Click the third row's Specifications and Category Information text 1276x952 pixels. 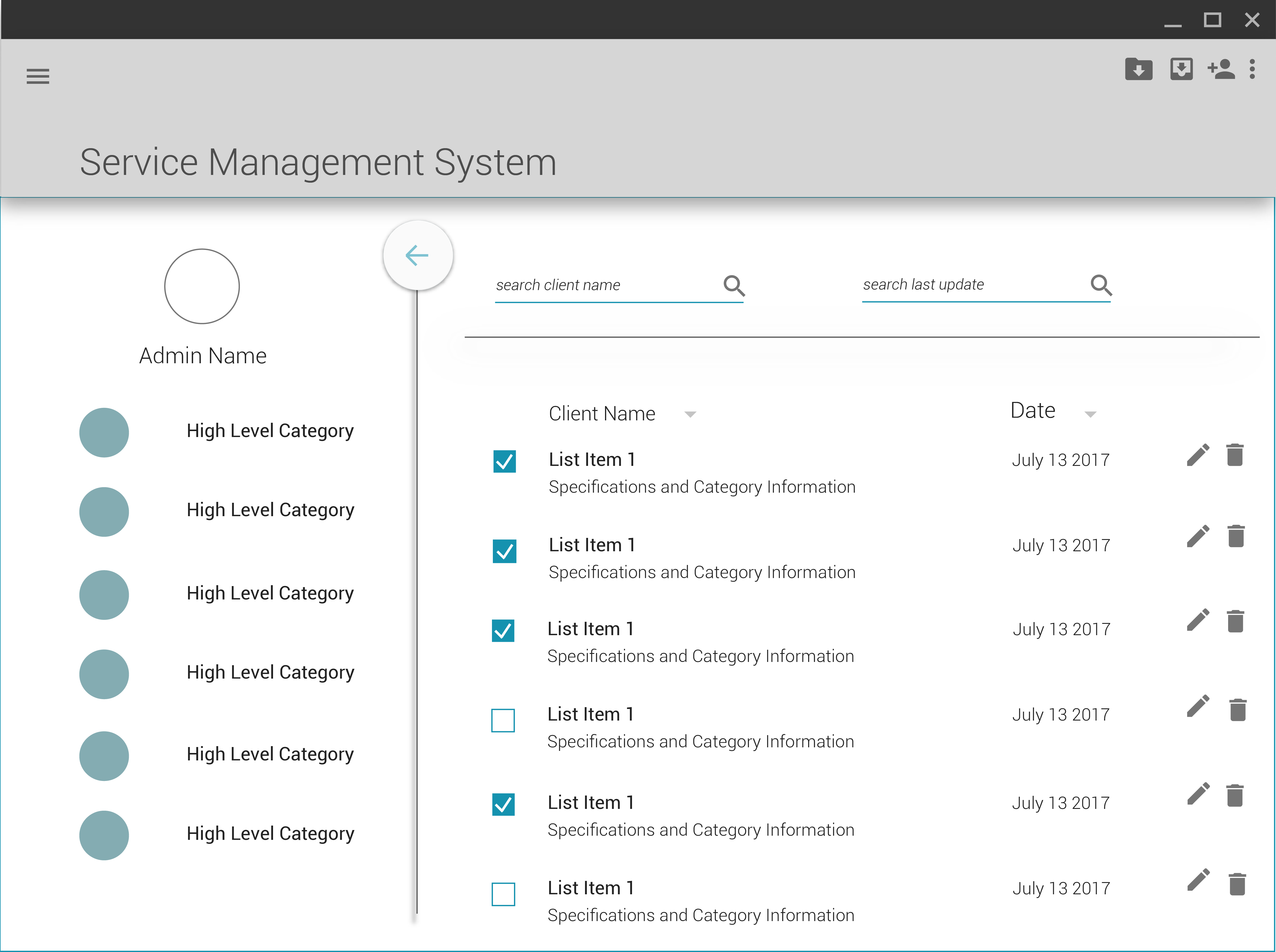tap(700, 657)
